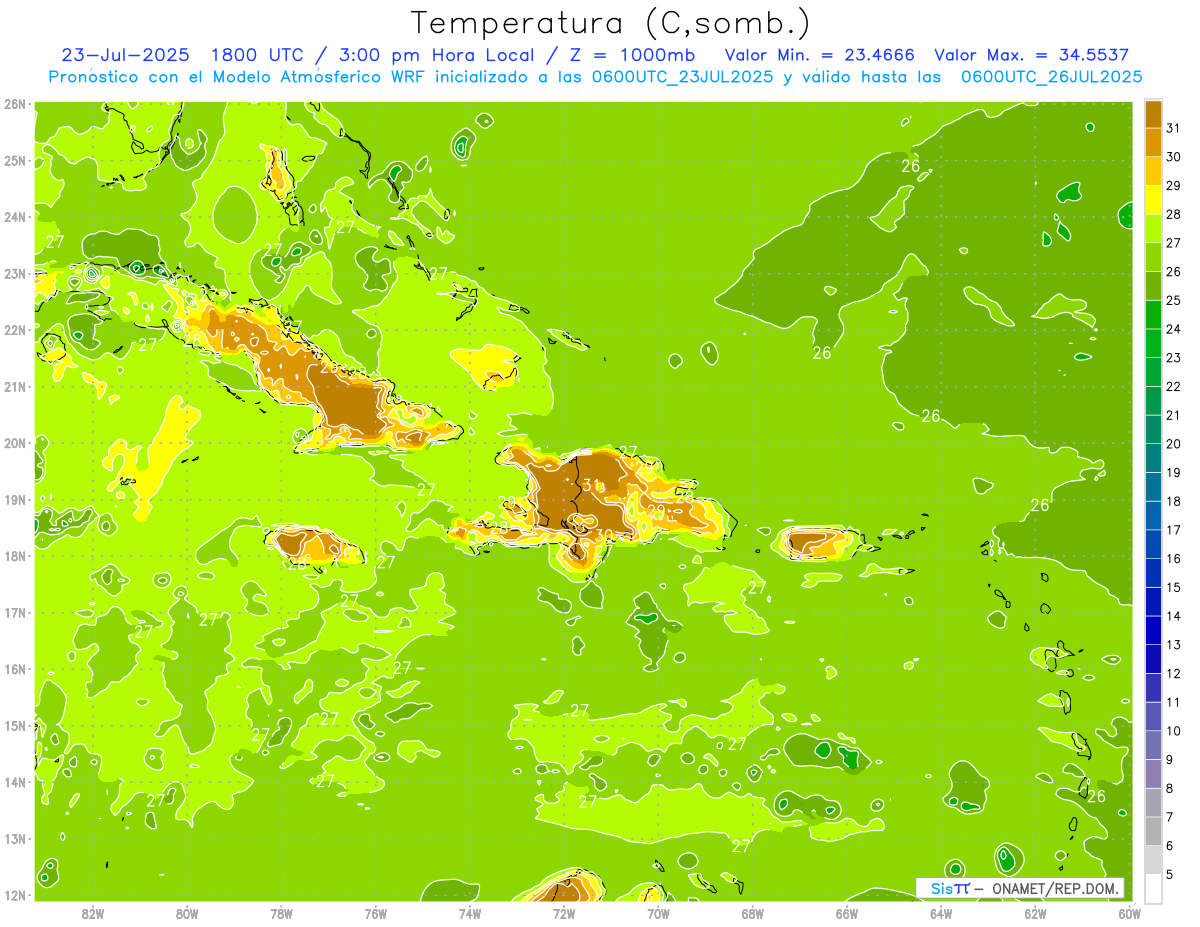This screenshot has height=927, width=1200.
Task: Click the '14N' latitude axis label
Action: click(x=15, y=782)
